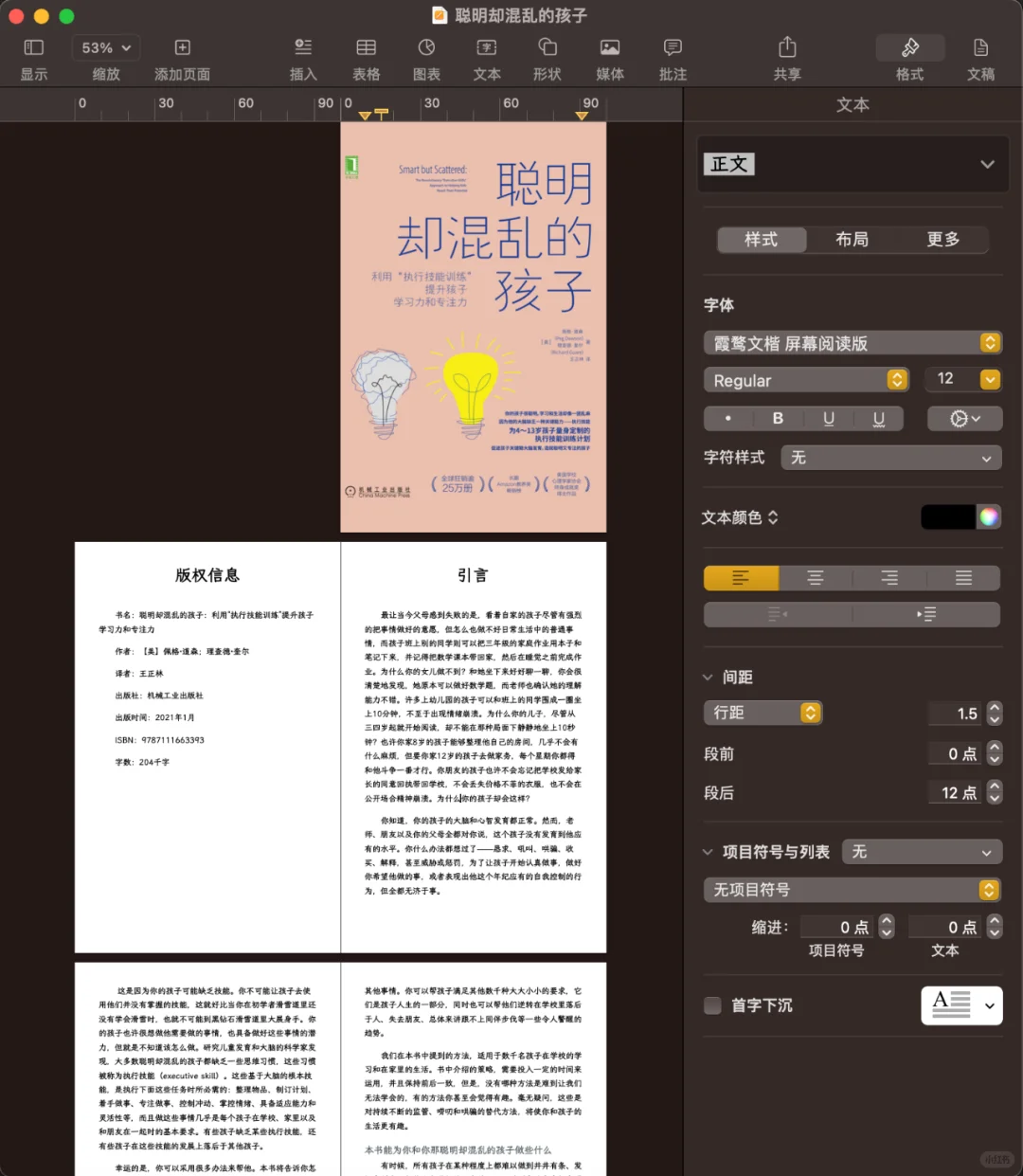
Task: Toggle bold formatting B button
Action: 778,418
